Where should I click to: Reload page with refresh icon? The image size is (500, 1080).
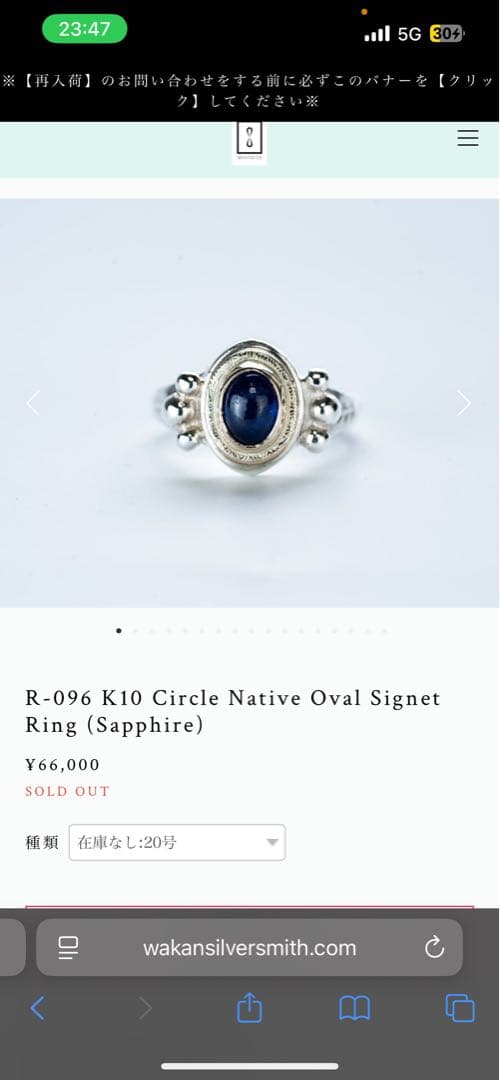(x=435, y=948)
